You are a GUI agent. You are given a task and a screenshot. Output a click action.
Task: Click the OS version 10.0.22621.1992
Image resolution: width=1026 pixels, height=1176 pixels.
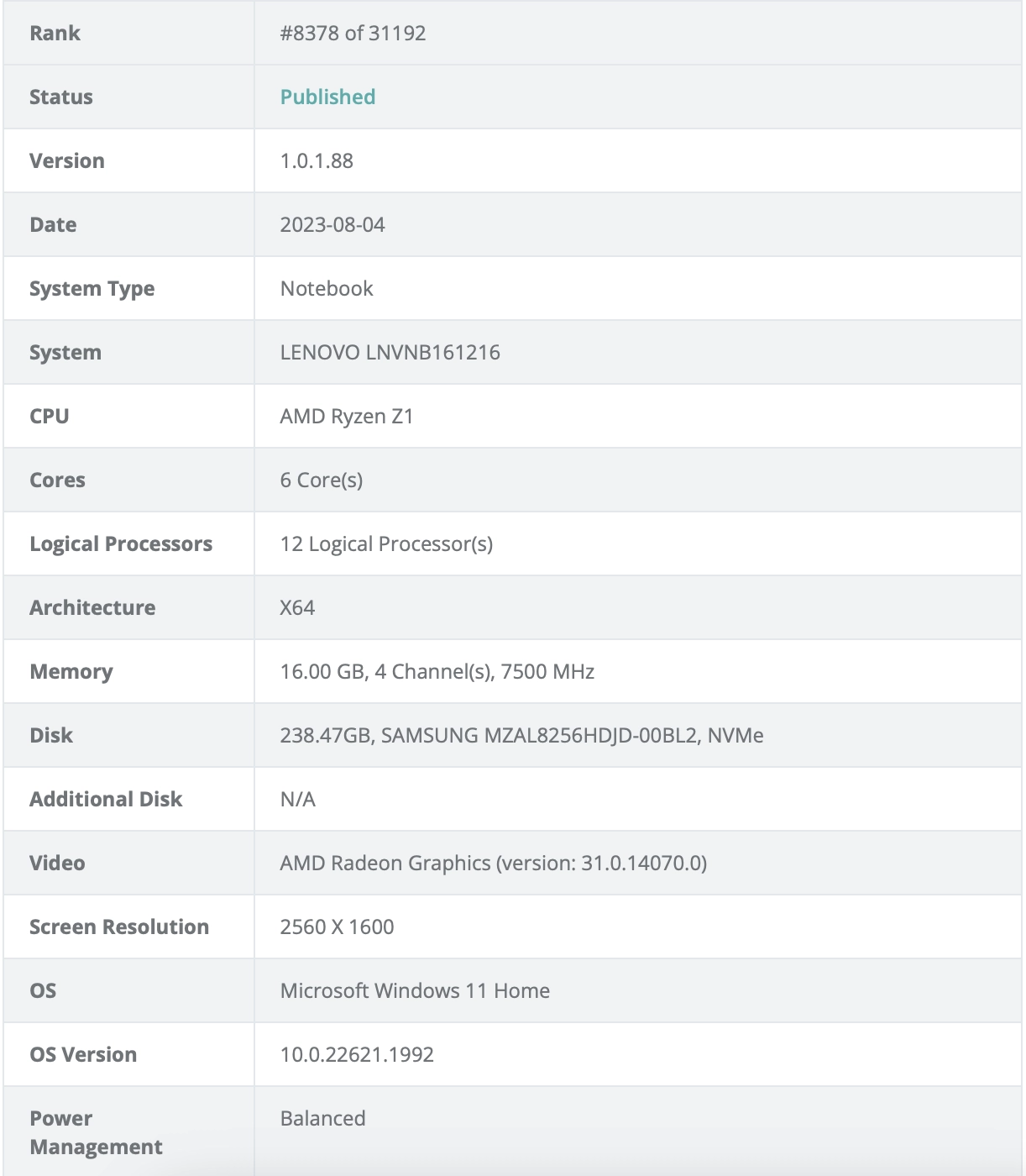[357, 1055]
